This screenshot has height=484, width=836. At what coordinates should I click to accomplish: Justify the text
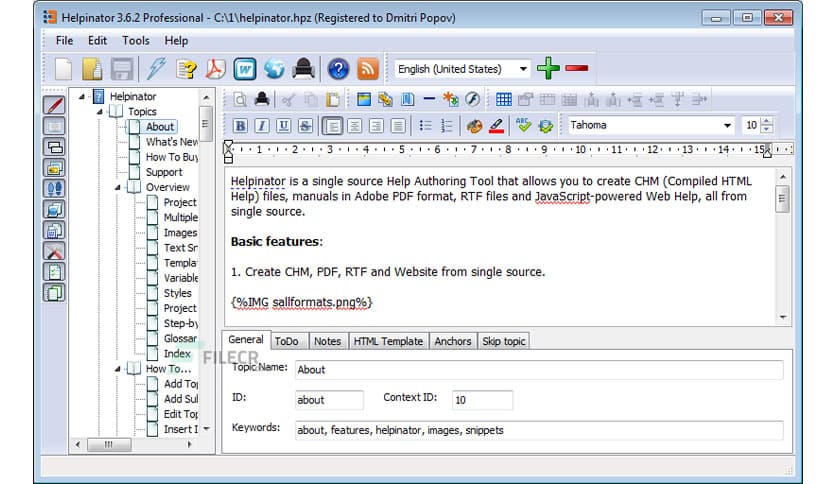[x=398, y=126]
